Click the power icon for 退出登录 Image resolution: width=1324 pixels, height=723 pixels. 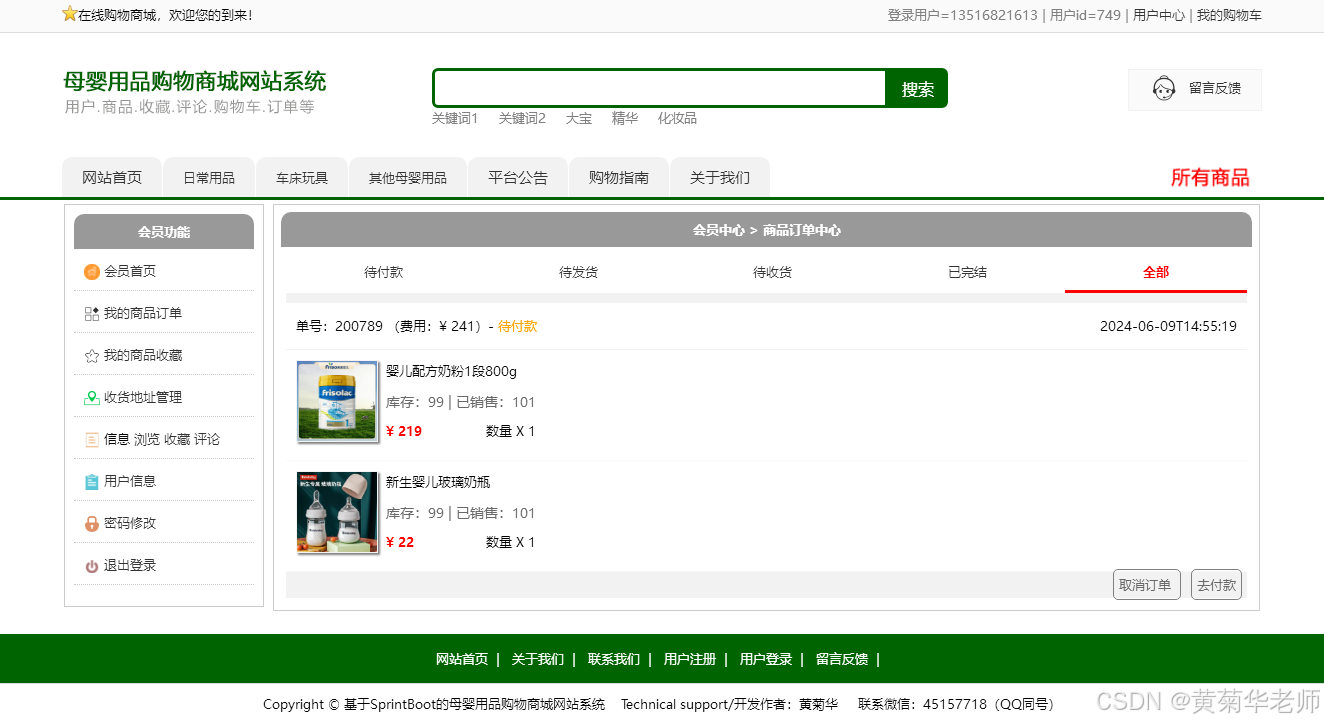coord(92,566)
